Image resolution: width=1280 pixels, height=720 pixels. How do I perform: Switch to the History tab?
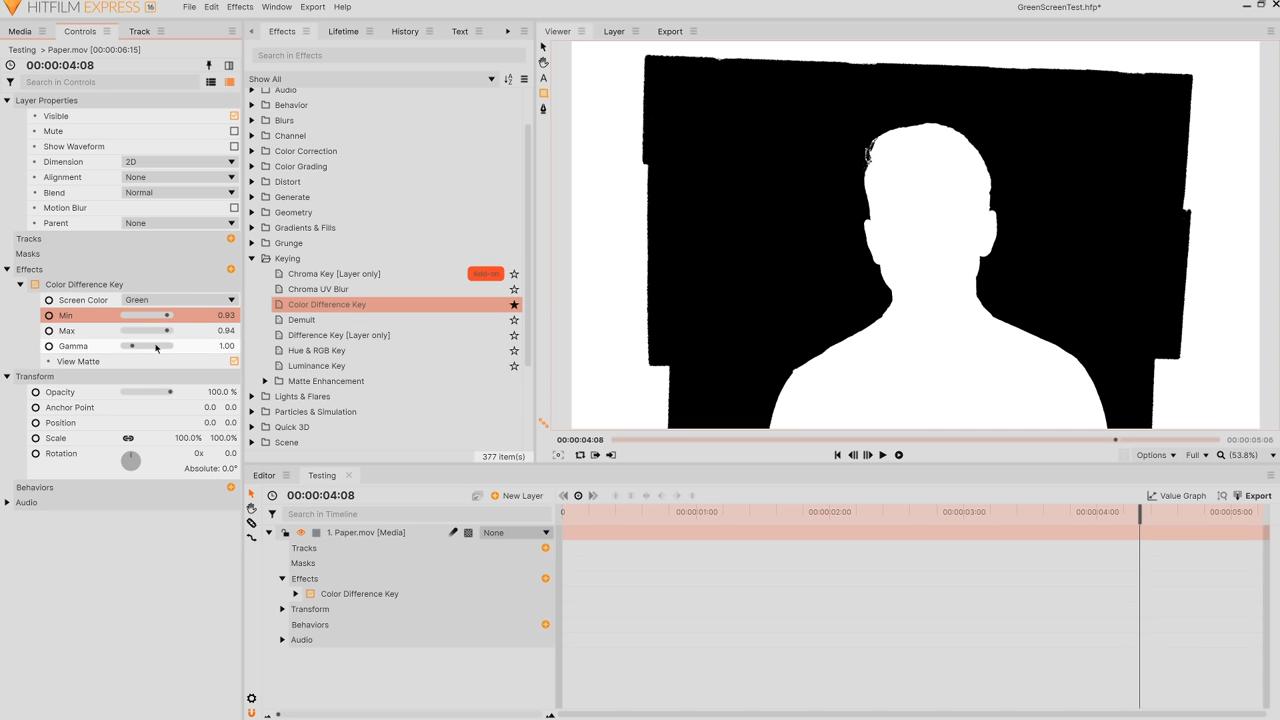click(x=405, y=31)
